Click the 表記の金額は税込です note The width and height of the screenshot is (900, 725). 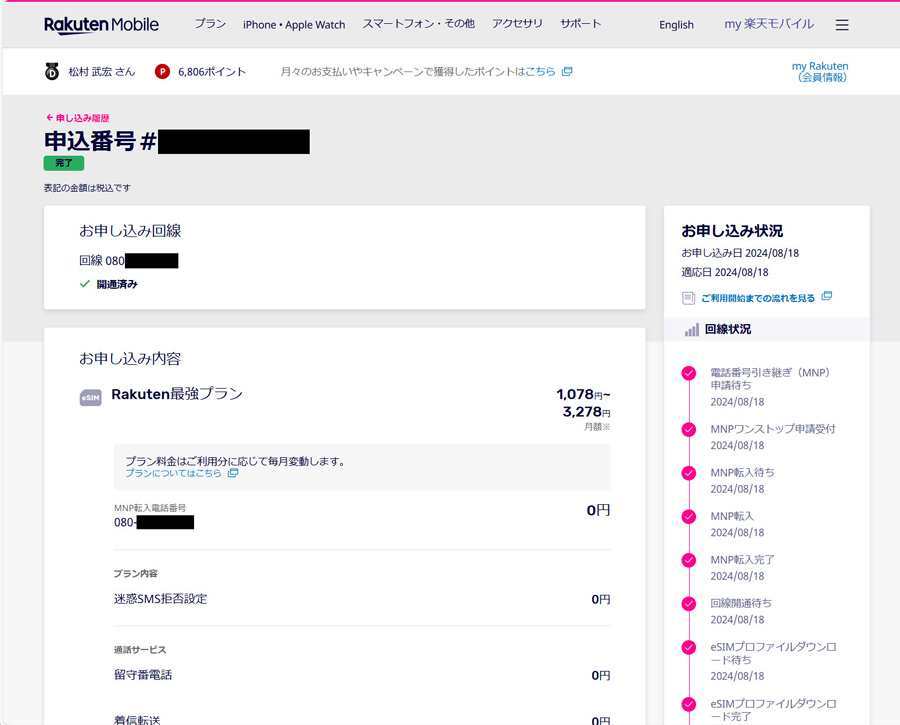pyautogui.click(x=87, y=188)
